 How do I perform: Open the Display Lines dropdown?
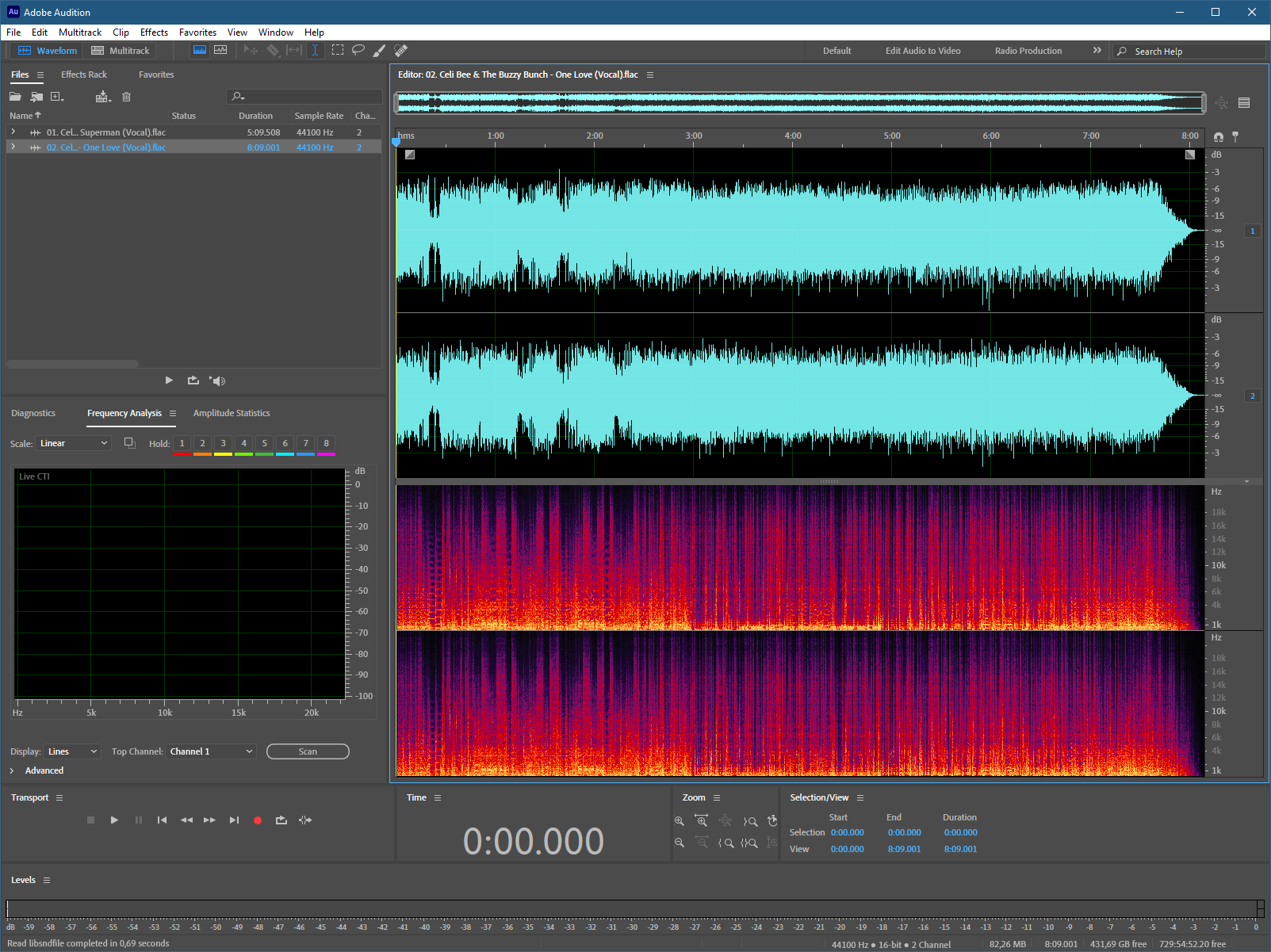pyautogui.click(x=72, y=751)
